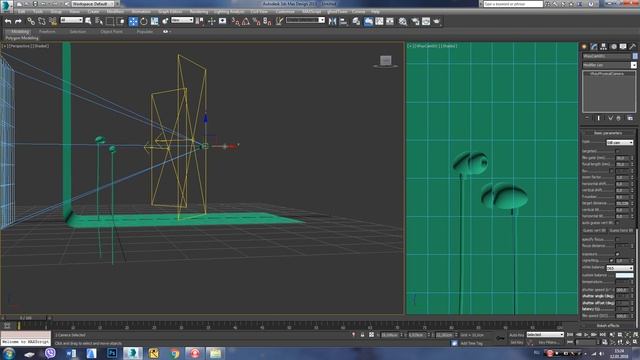Image resolution: width=640 pixels, height=360 pixels.
Task: Open the named selection sets dropdown
Action: coord(305,20)
